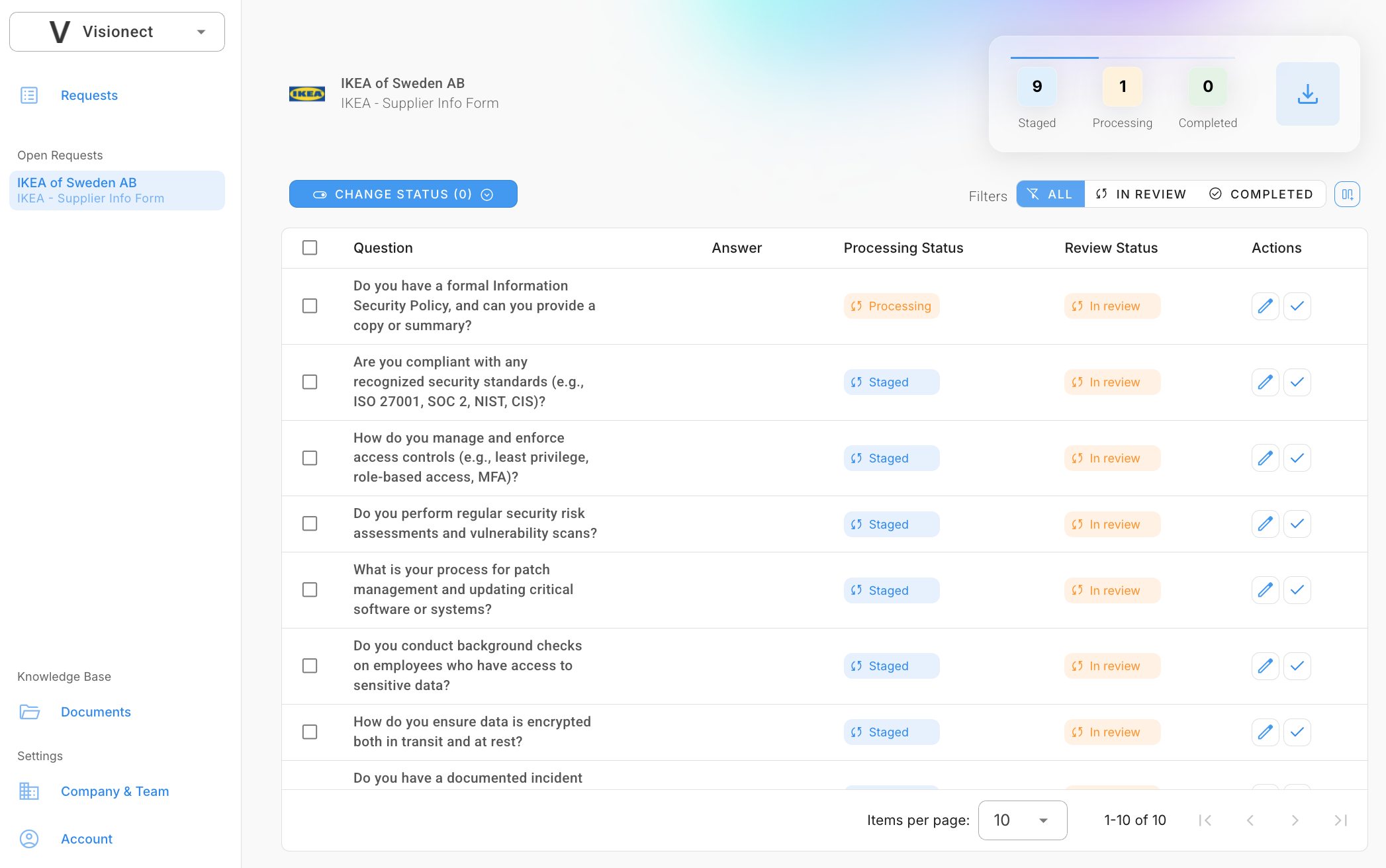Click the blue progress bar above Staged

[1054, 58]
